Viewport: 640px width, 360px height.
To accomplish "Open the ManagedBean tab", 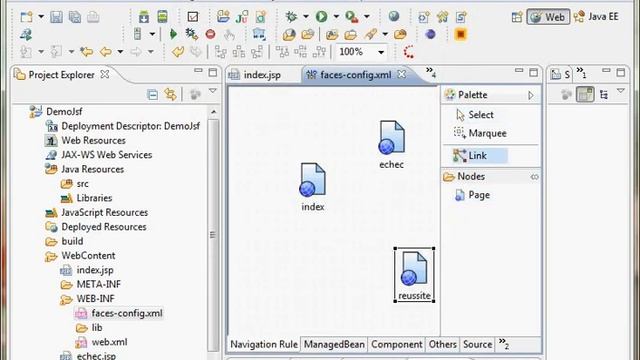I will tap(334, 344).
